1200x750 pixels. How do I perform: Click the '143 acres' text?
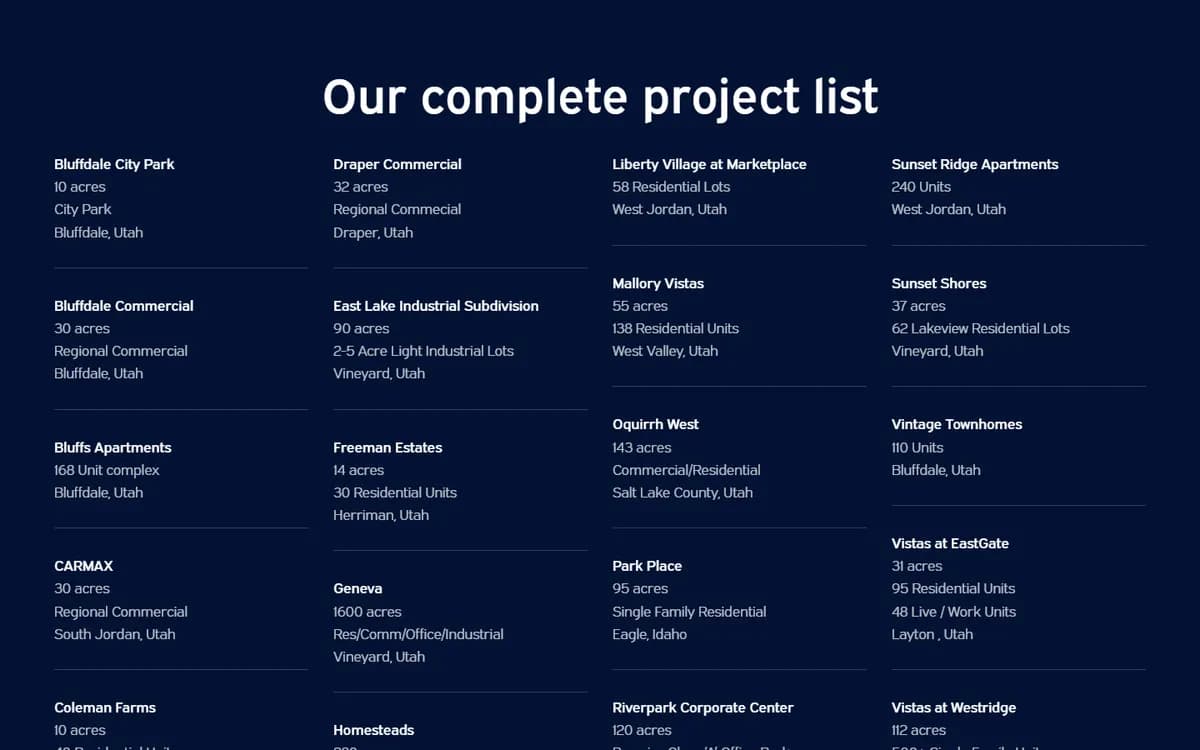click(642, 448)
